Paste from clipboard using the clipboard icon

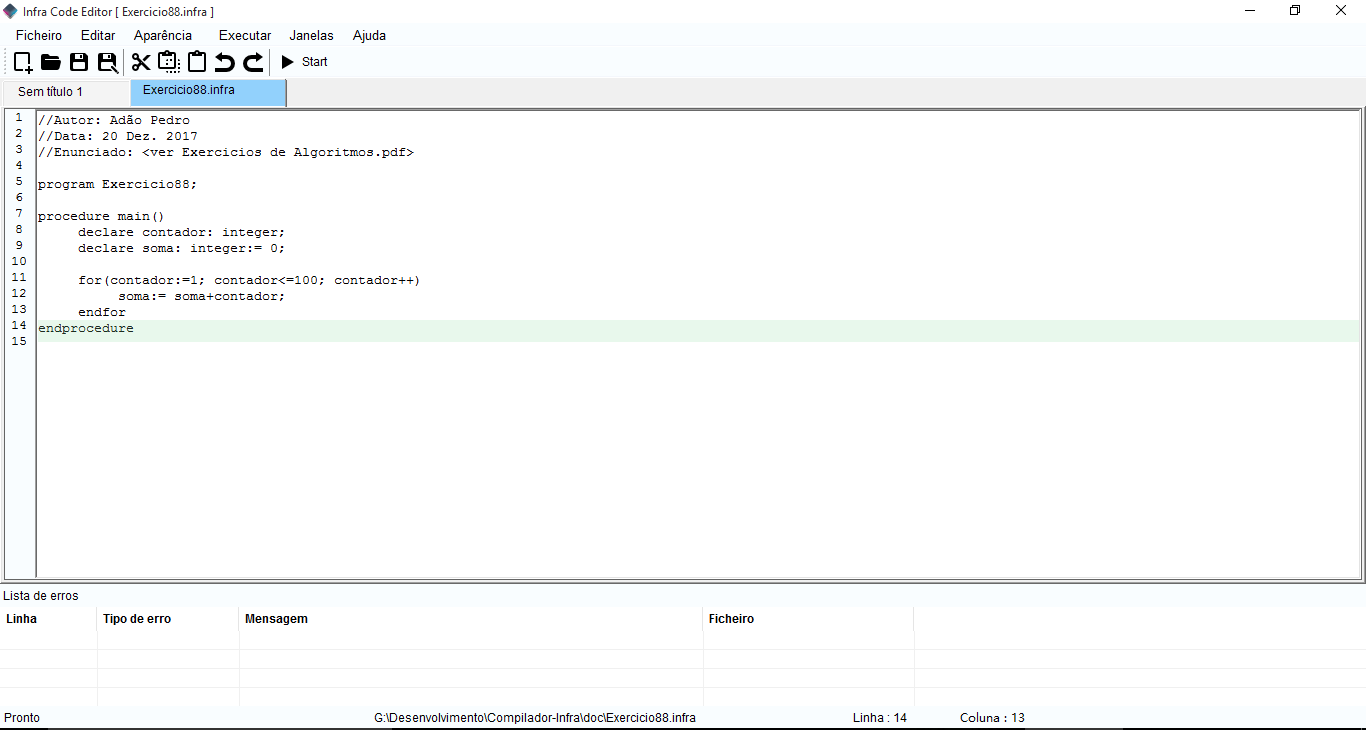click(x=197, y=62)
